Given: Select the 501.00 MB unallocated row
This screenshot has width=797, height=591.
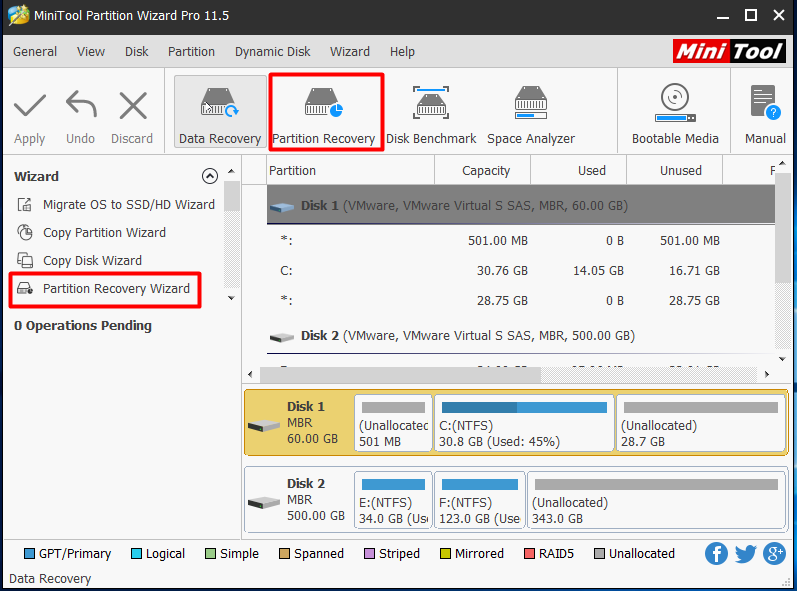Looking at the screenshot, I should (x=520, y=241).
